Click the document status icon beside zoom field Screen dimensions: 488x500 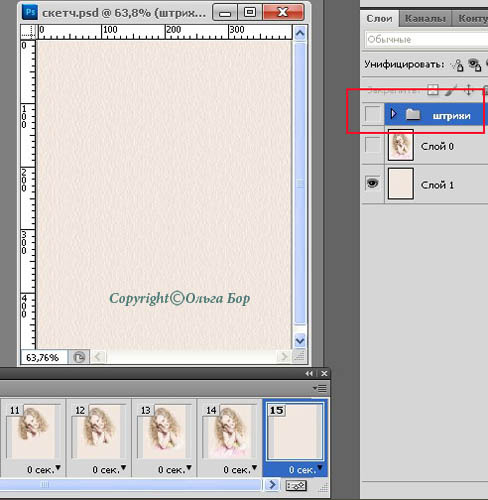pyautogui.click(x=79, y=357)
